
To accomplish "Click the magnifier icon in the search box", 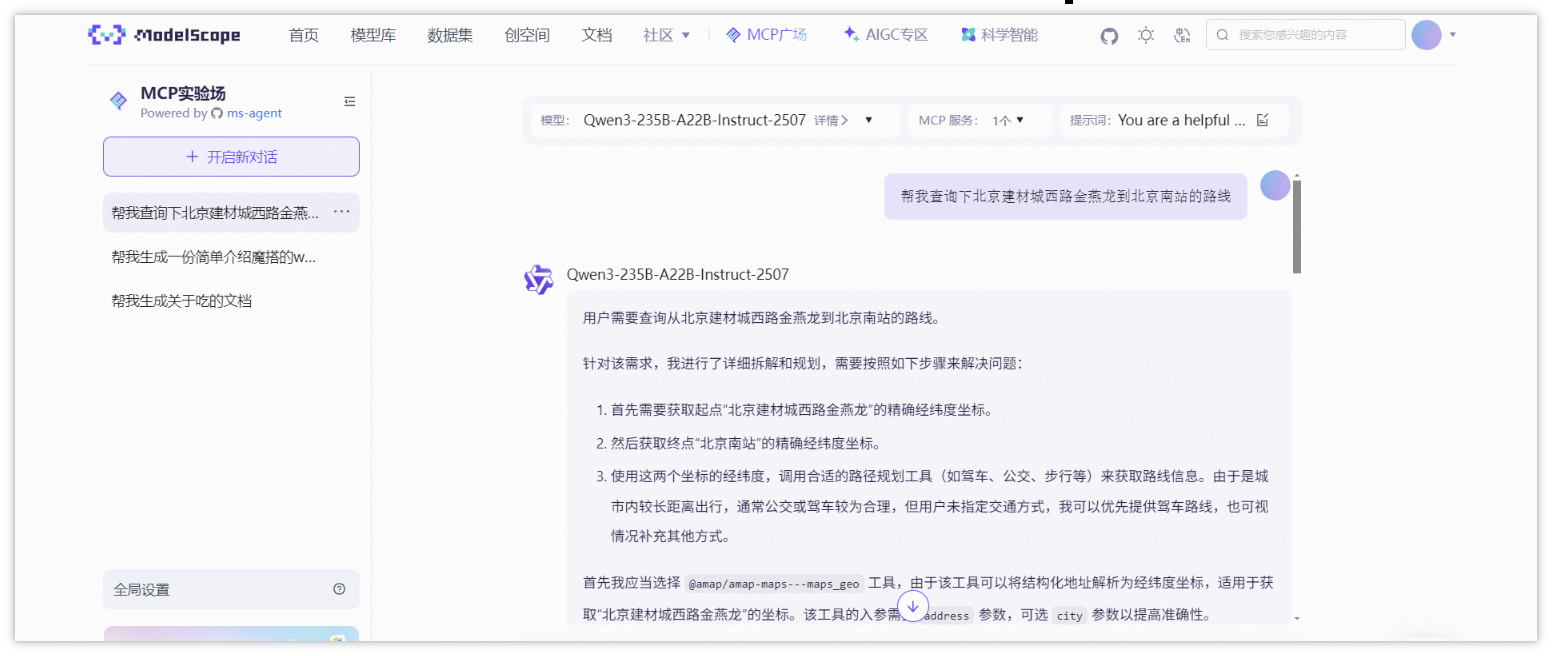I will (x=1222, y=35).
